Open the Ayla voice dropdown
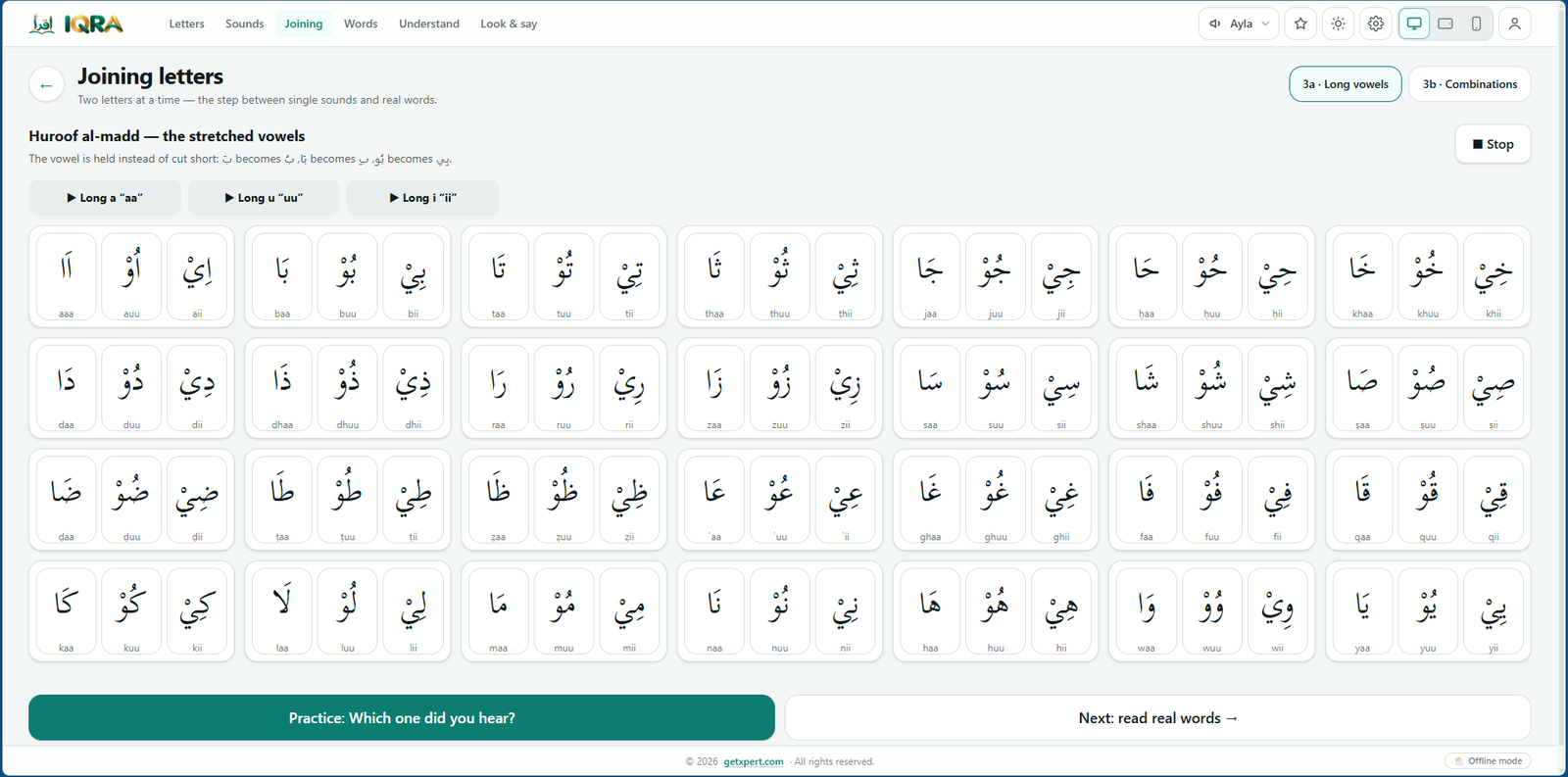Viewport: 1568px width, 777px height. click(1239, 24)
